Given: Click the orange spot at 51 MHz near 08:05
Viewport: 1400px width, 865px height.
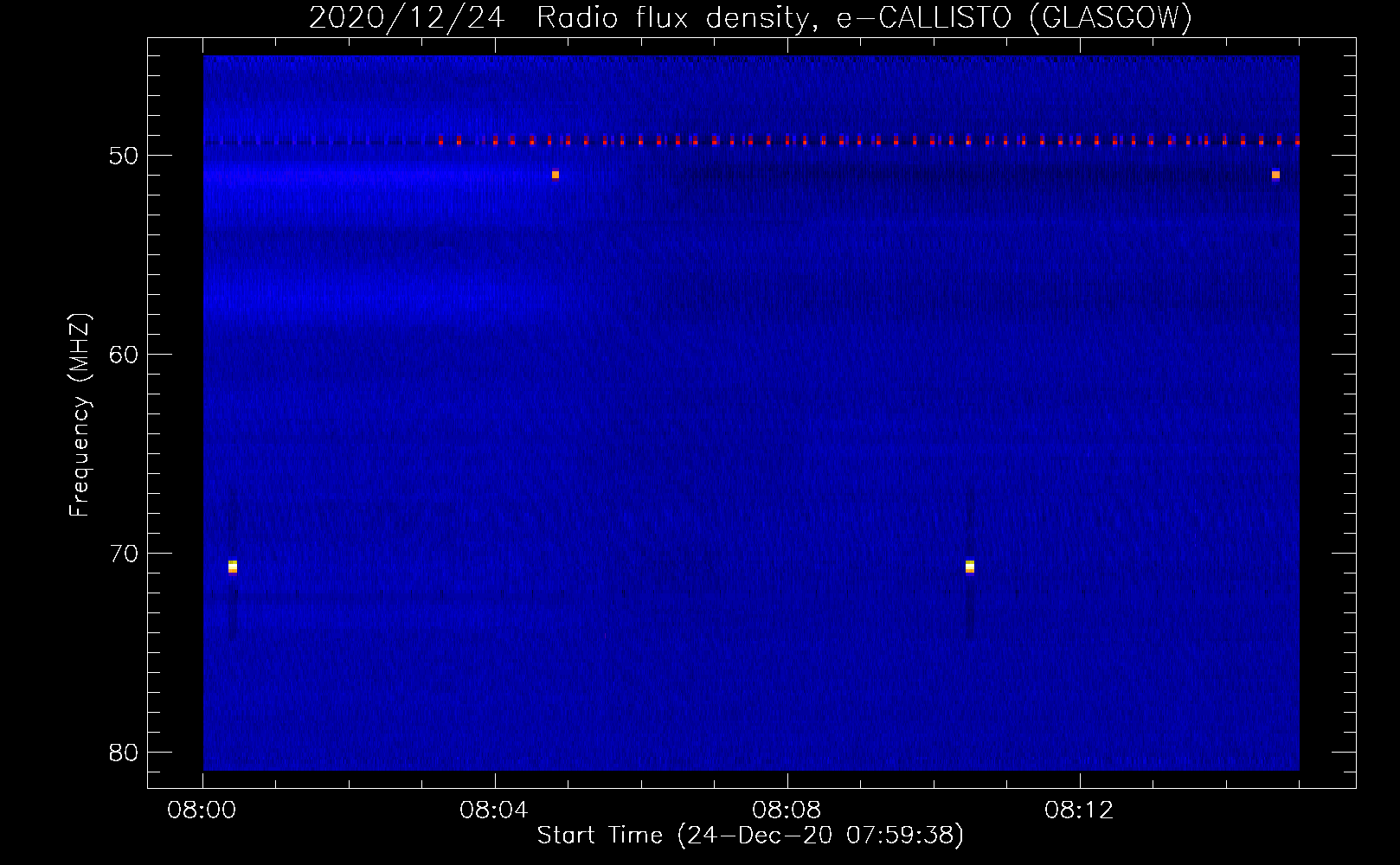Looking at the screenshot, I should point(556,175).
